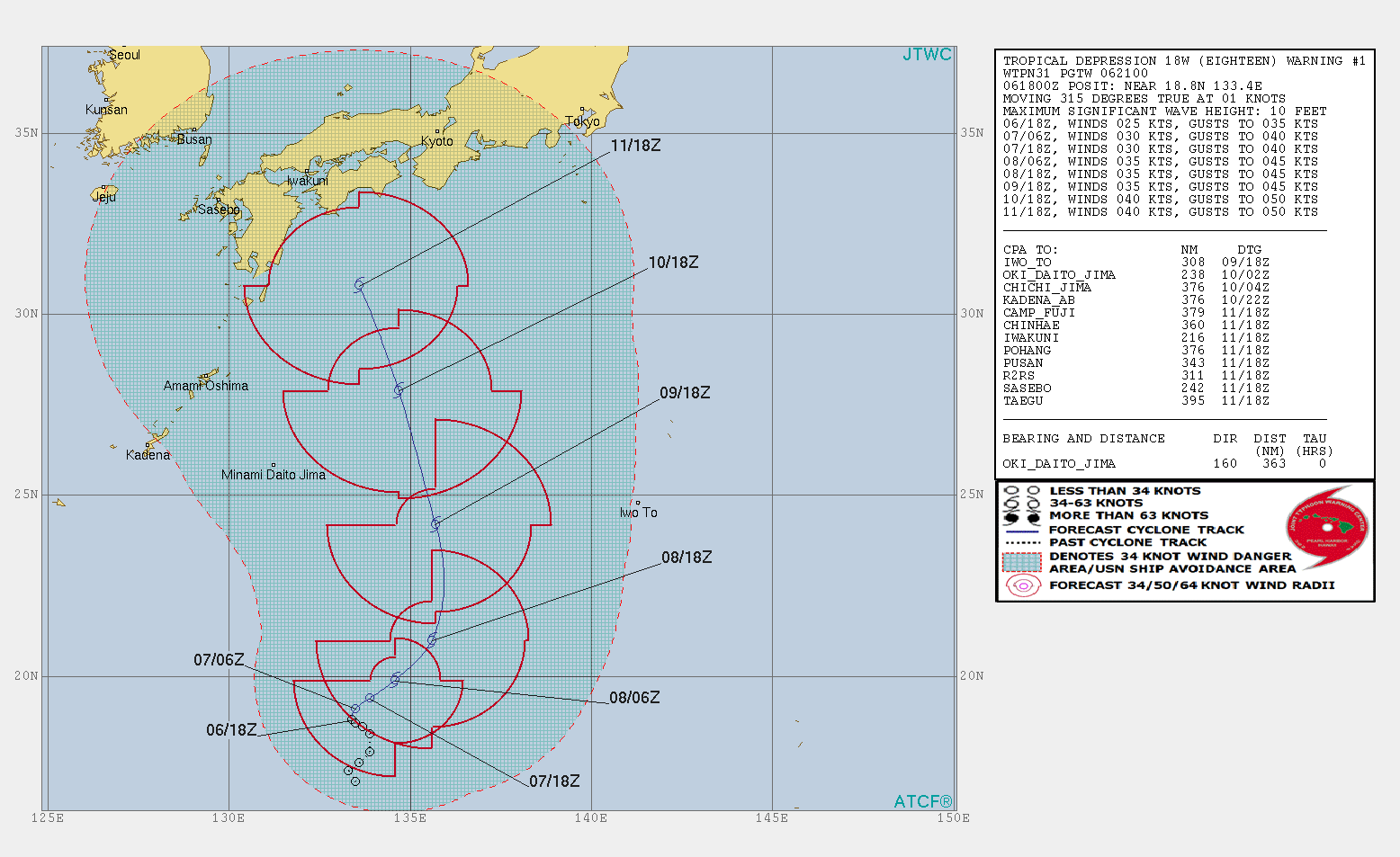Click the 'Seoul' city label on the map
Screen dimensions: 1400x857
(x=124, y=55)
